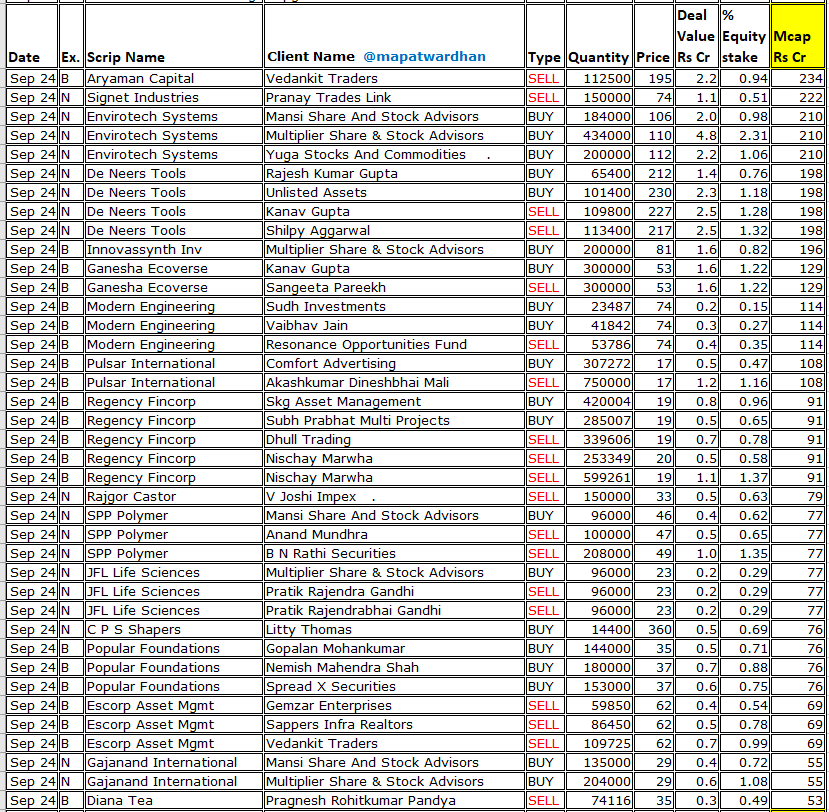This screenshot has width=829, height=812.
Task: Select the C P S Shapers scrip cell
Action: (x=173, y=630)
